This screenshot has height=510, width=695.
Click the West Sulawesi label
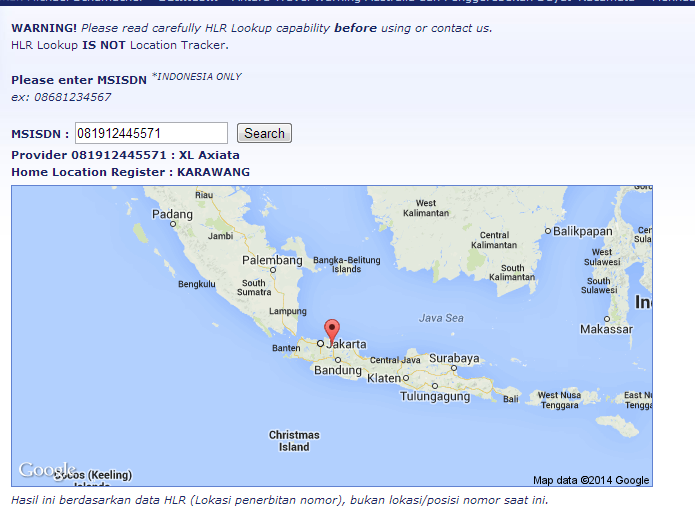602,257
